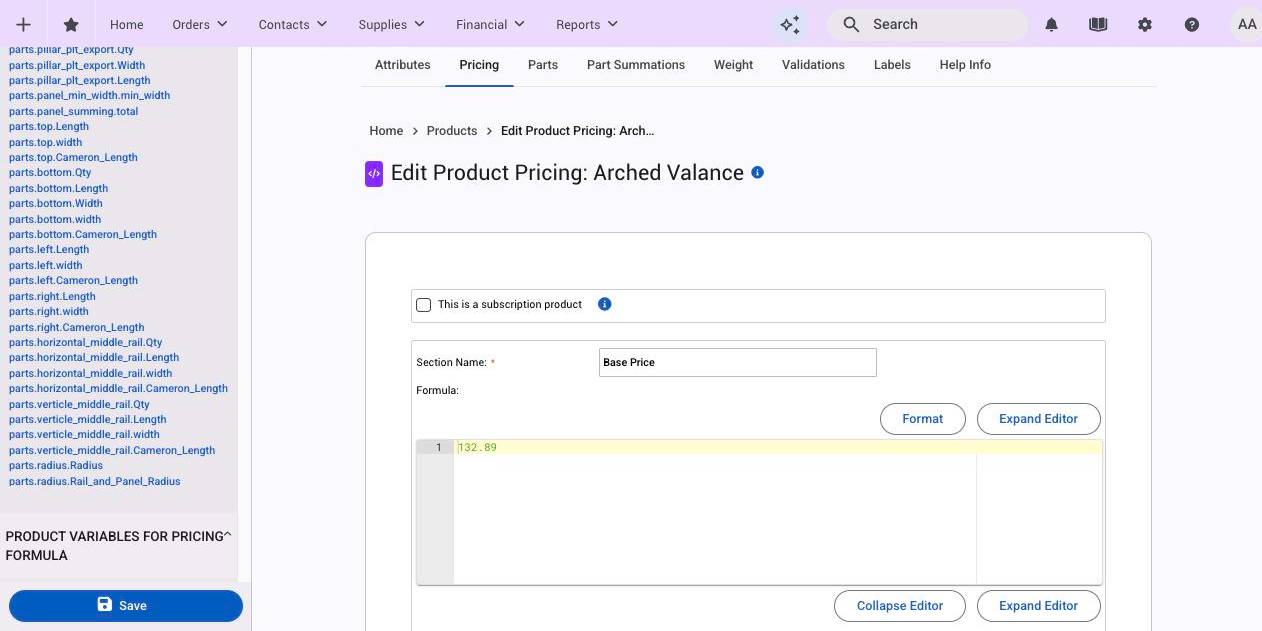Insert parts.bottom.Cameron_Length variable
The width and height of the screenshot is (1262, 631).
(x=83, y=235)
